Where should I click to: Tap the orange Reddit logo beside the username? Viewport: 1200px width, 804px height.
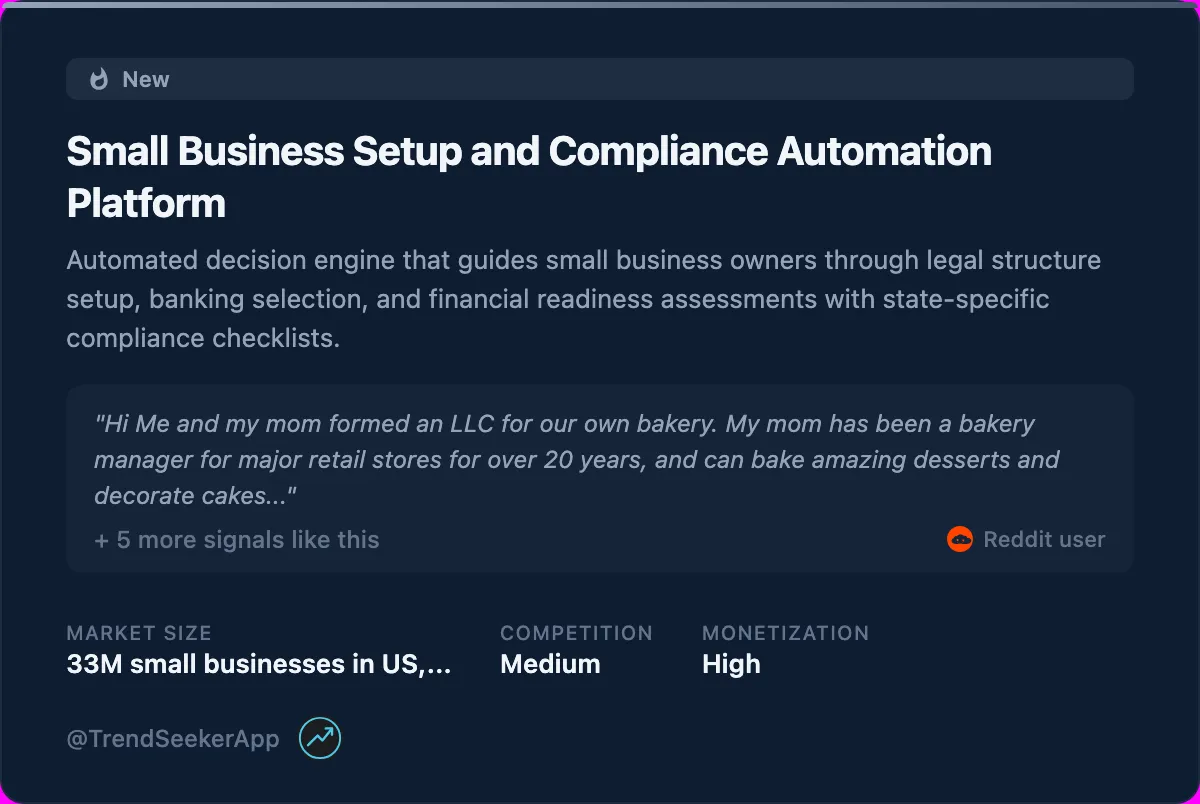(959, 539)
